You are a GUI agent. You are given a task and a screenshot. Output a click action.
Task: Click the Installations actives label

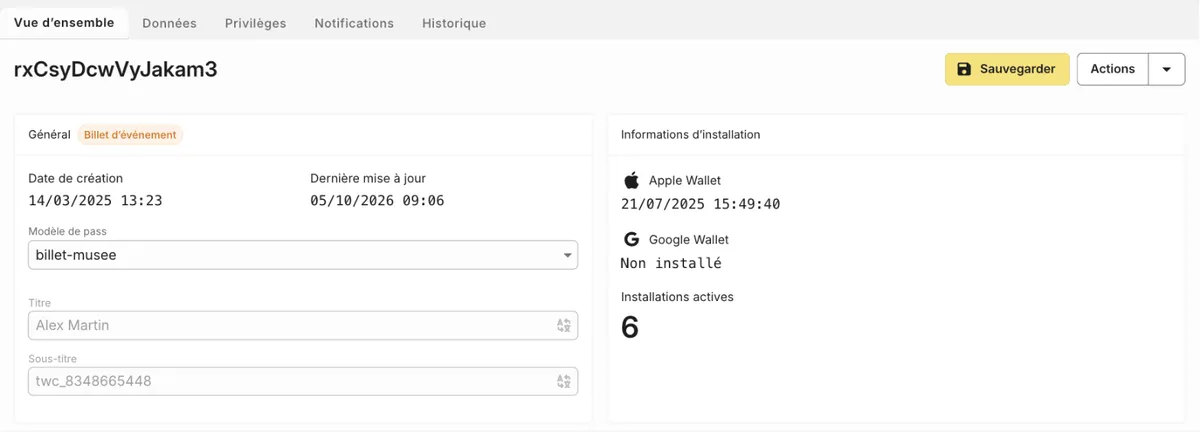677,297
